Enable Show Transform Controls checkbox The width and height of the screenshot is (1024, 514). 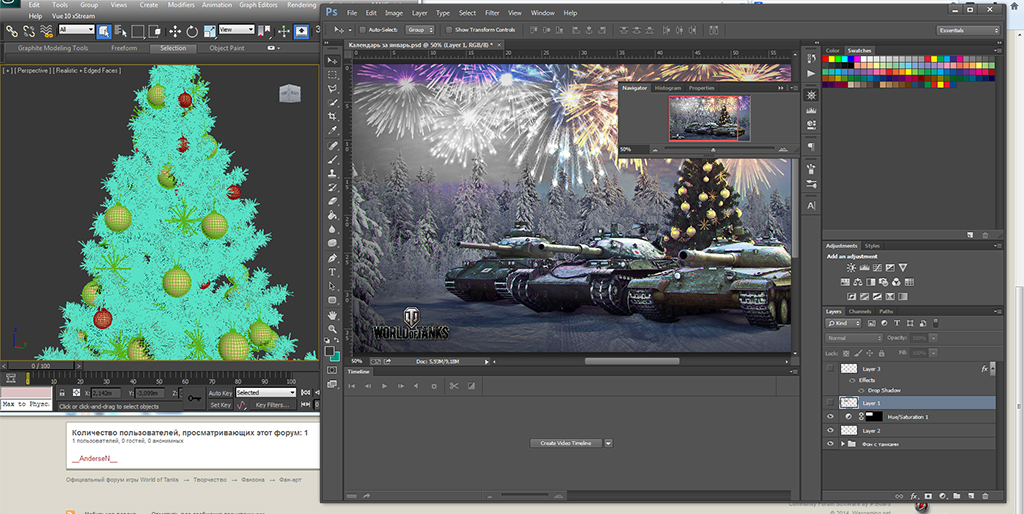[449, 30]
